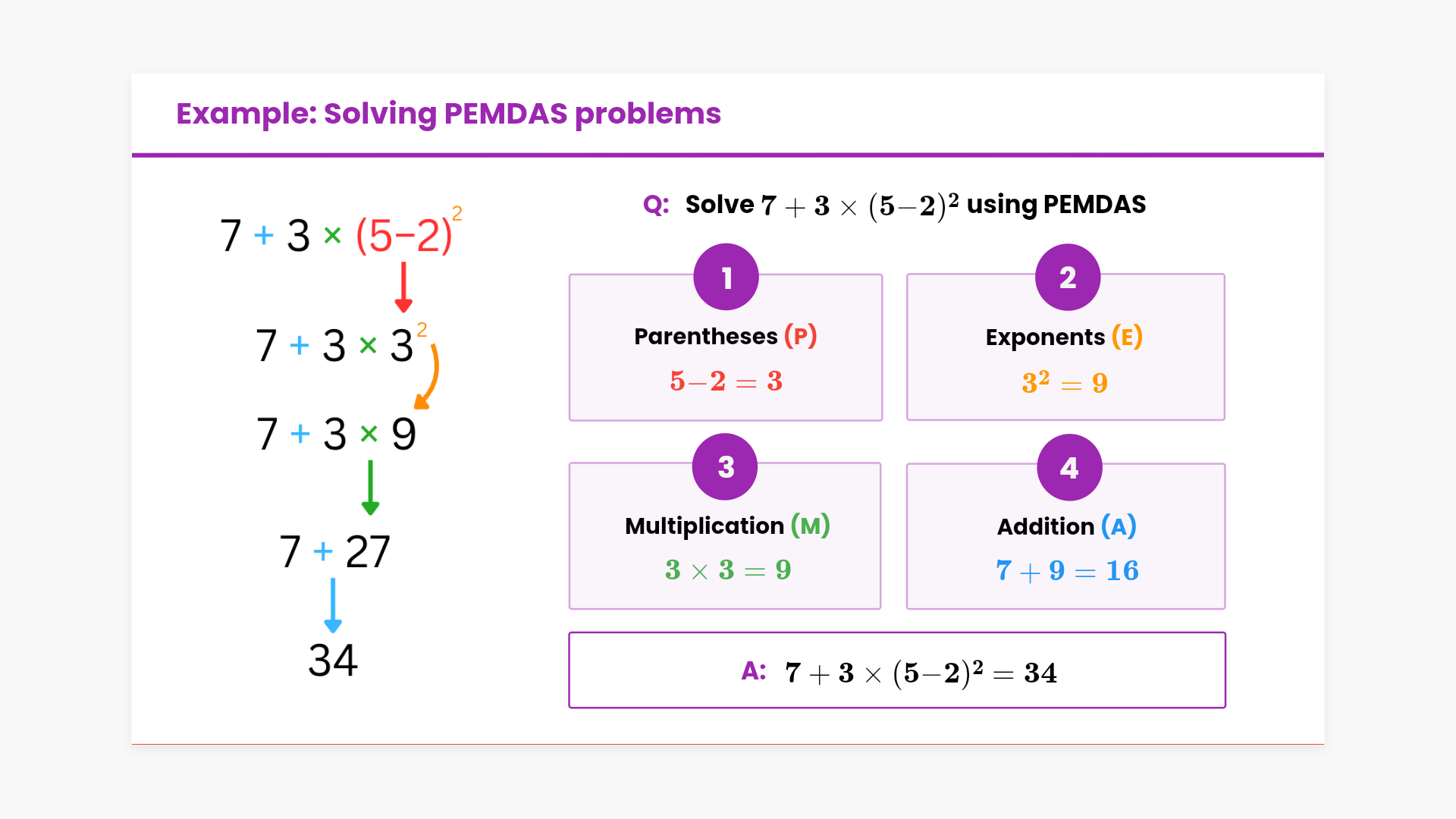
Task: Click the red downward arrow
Action: pyautogui.click(x=403, y=287)
